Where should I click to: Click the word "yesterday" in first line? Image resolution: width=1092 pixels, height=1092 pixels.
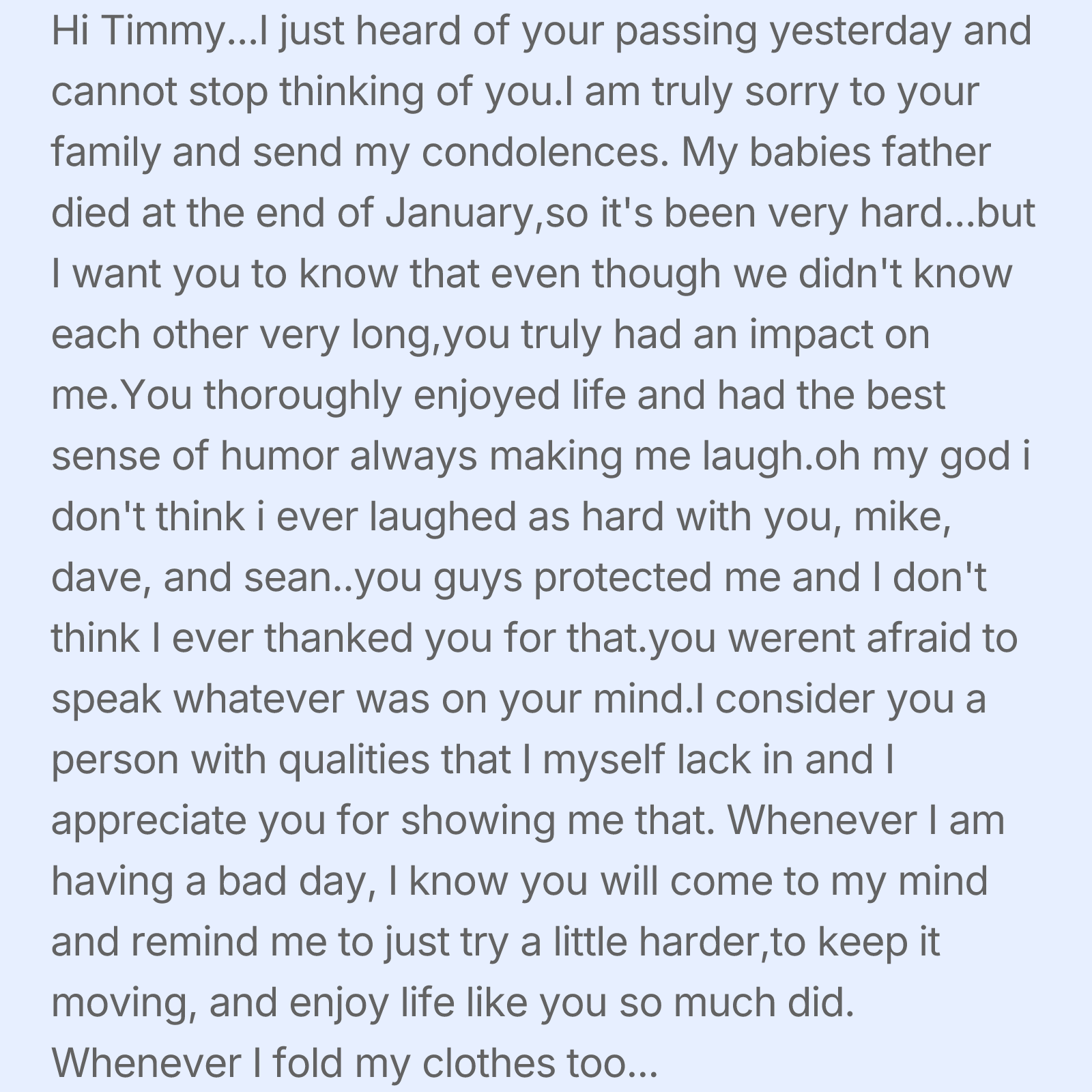click(860, 32)
